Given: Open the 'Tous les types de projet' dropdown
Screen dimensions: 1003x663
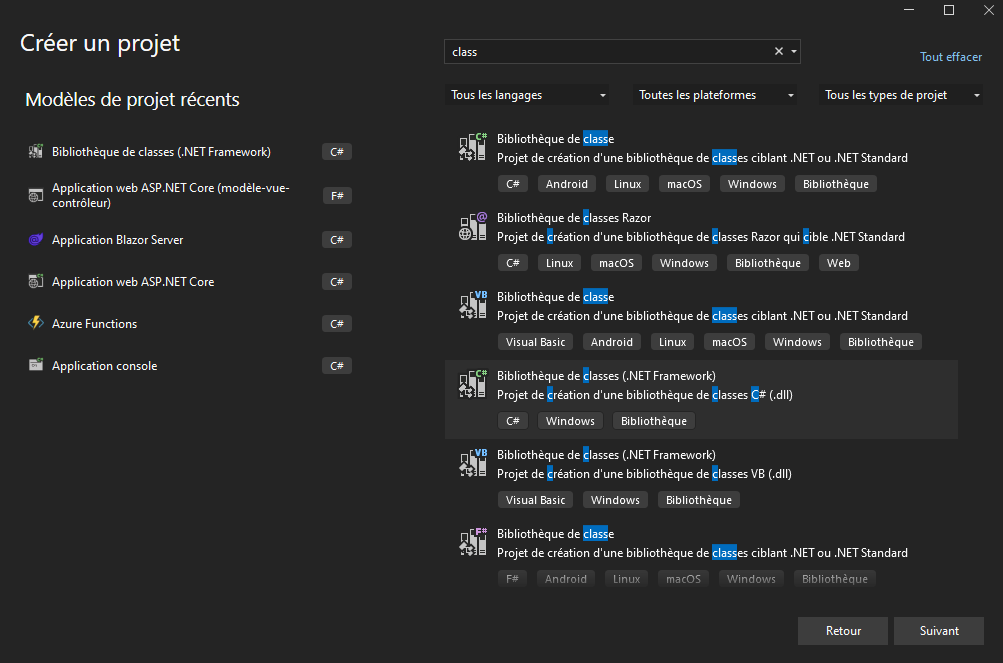Looking at the screenshot, I should (x=901, y=95).
